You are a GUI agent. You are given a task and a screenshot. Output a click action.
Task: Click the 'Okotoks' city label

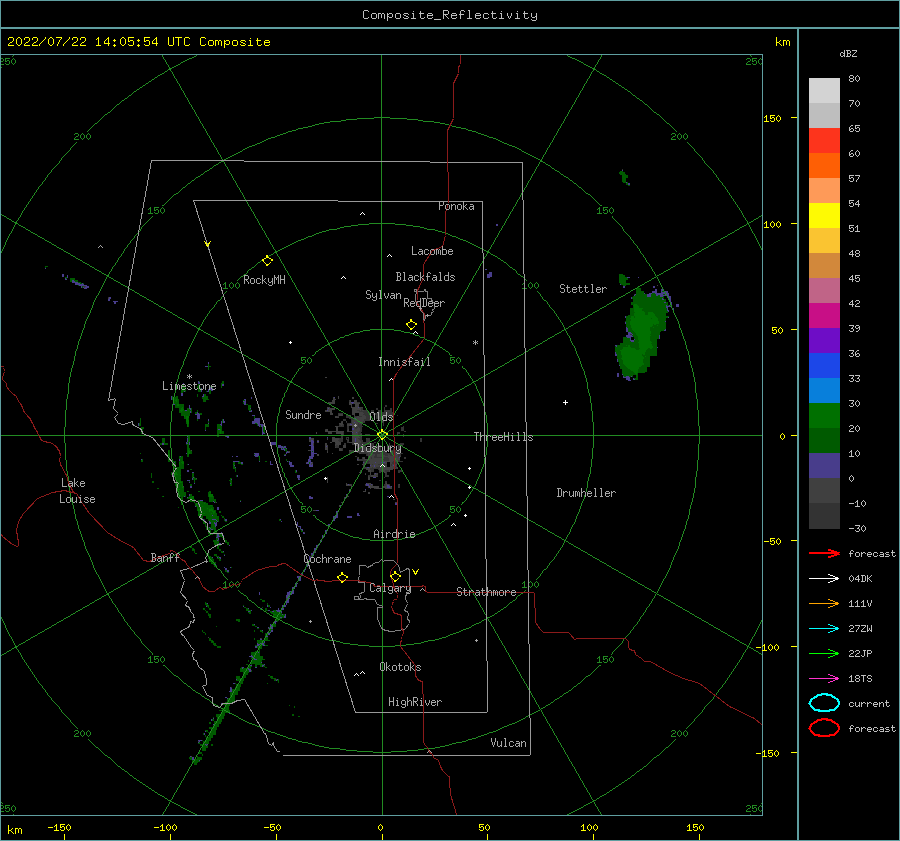[x=400, y=667]
